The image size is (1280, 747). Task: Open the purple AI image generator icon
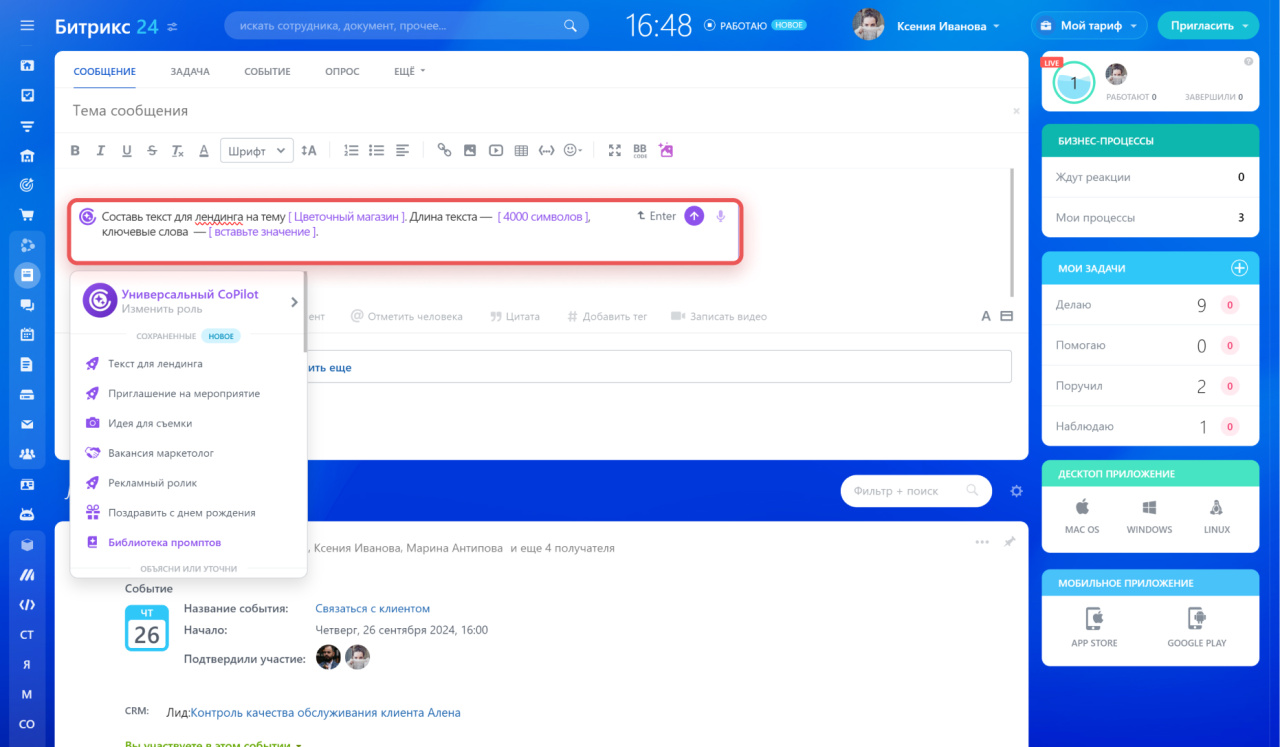[666, 151]
